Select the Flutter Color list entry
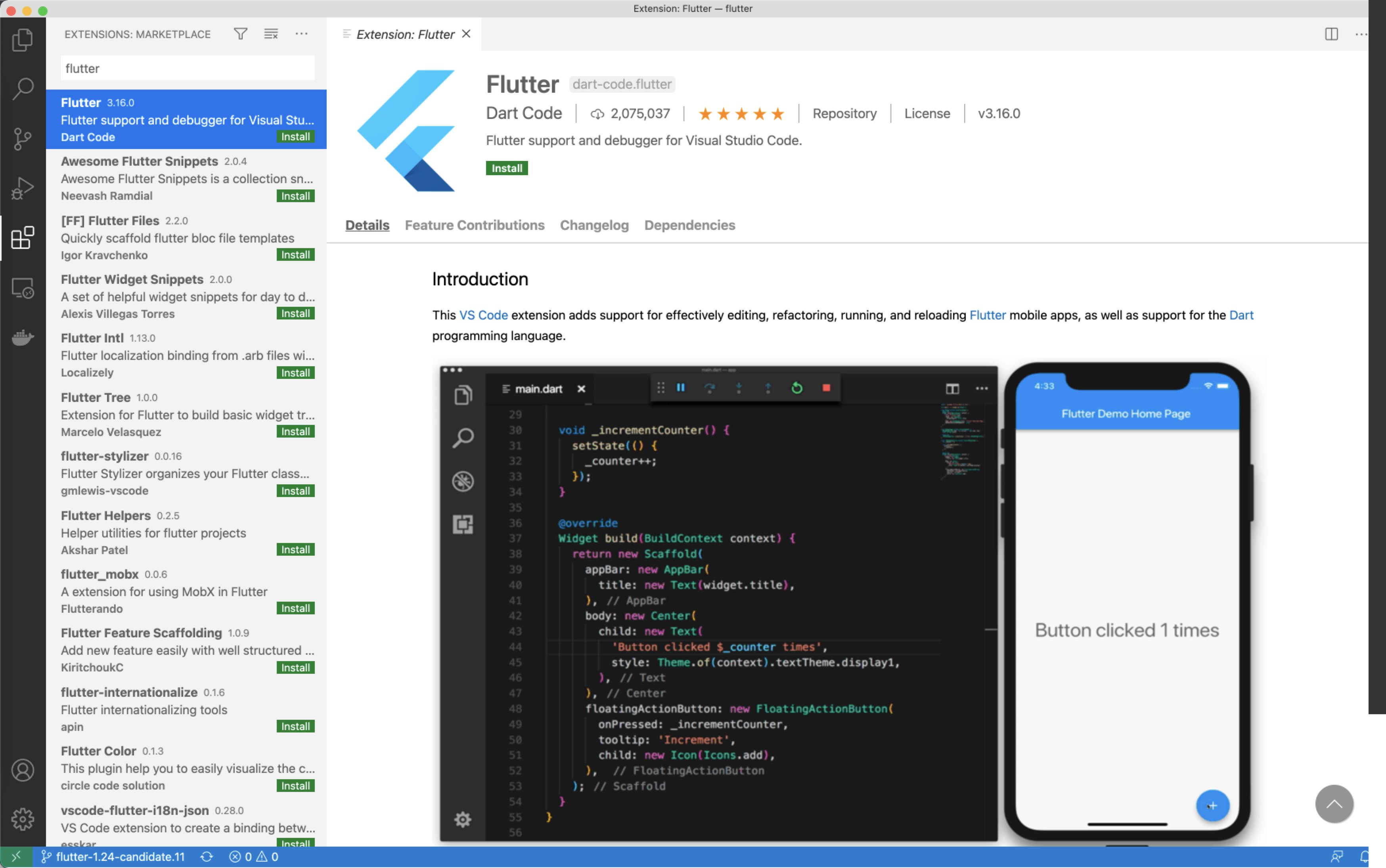 coord(187,768)
